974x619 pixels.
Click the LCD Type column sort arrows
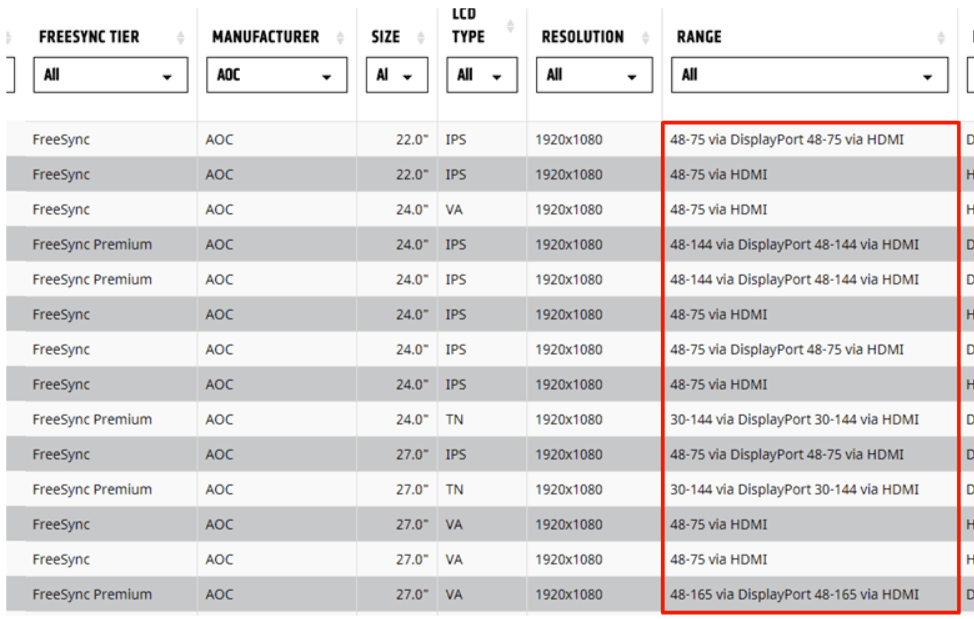tap(511, 25)
